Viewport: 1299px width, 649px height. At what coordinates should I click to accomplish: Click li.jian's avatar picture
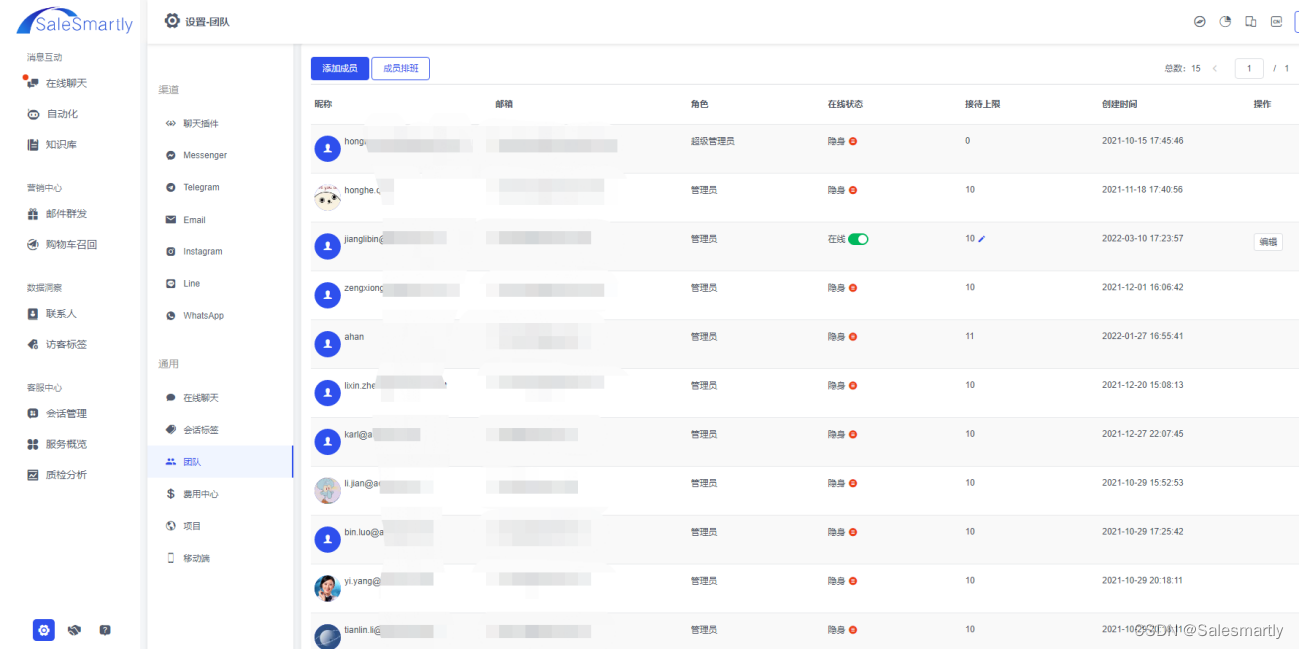pos(327,490)
